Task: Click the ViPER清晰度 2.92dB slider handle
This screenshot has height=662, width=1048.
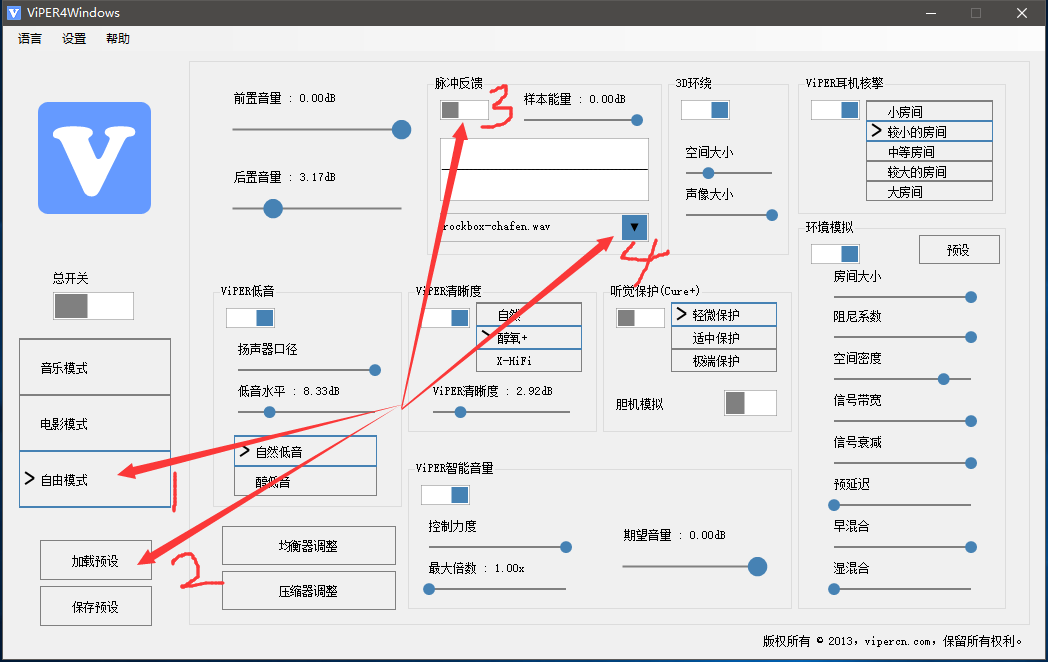Action: (x=461, y=413)
